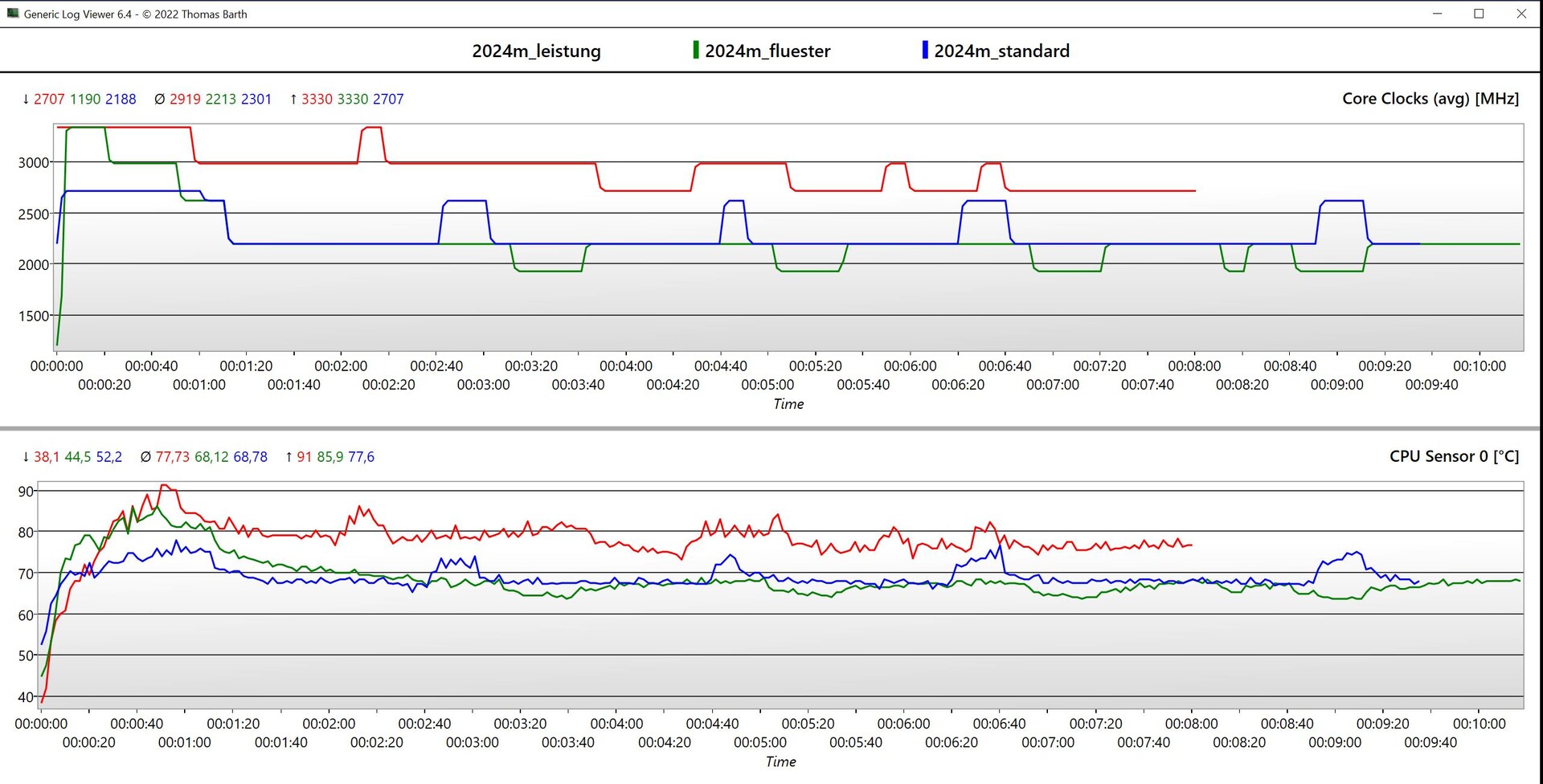Click the maximum arrow icon in CPU Sensor stats
This screenshot has width=1543, height=784.
[289, 457]
